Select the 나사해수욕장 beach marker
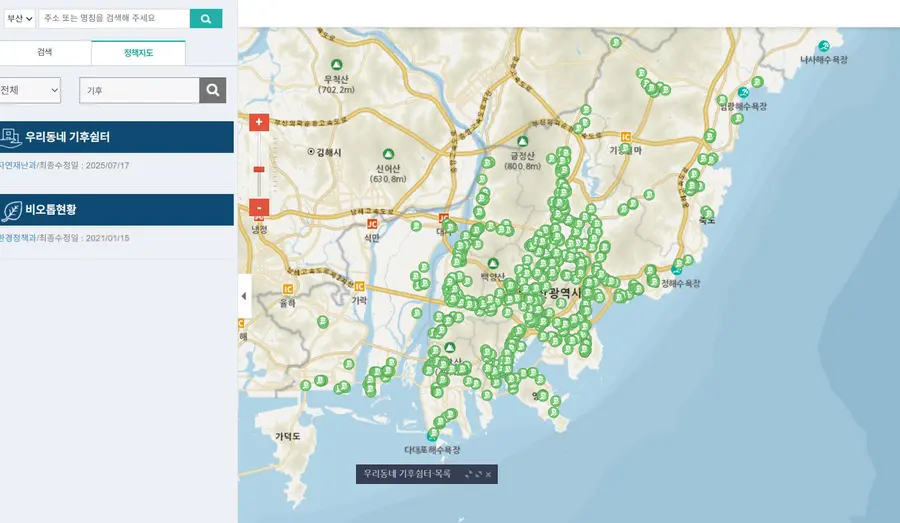 point(824,47)
